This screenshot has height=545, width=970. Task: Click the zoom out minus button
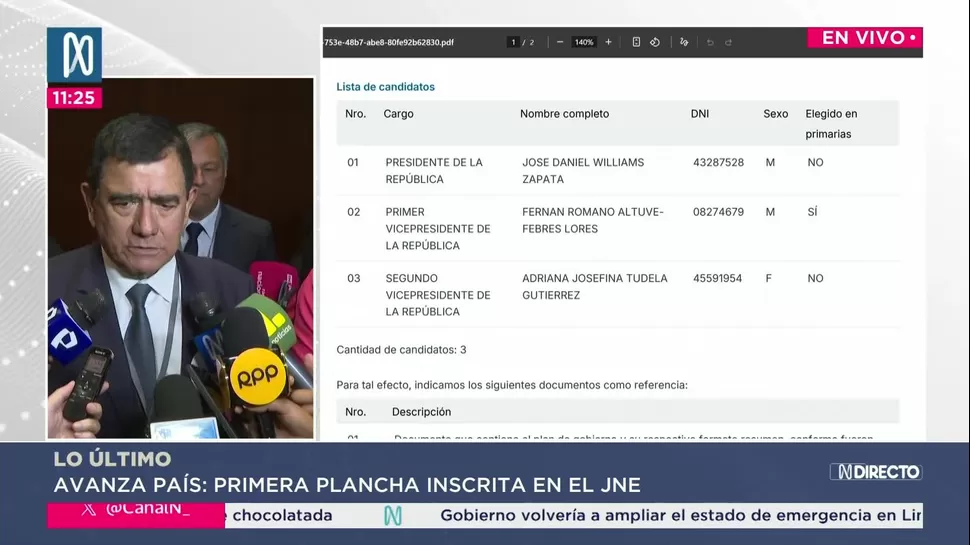(x=560, y=42)
